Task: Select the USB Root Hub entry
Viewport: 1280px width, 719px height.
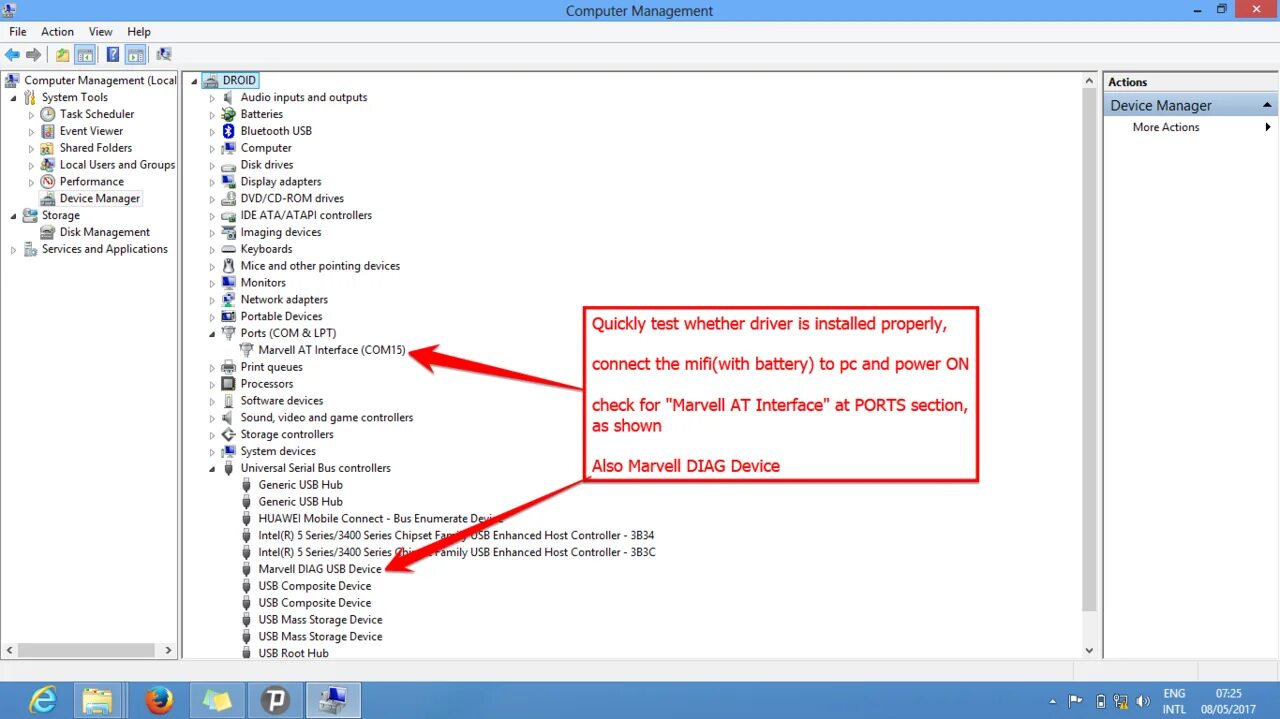Action: coord(293,653)
